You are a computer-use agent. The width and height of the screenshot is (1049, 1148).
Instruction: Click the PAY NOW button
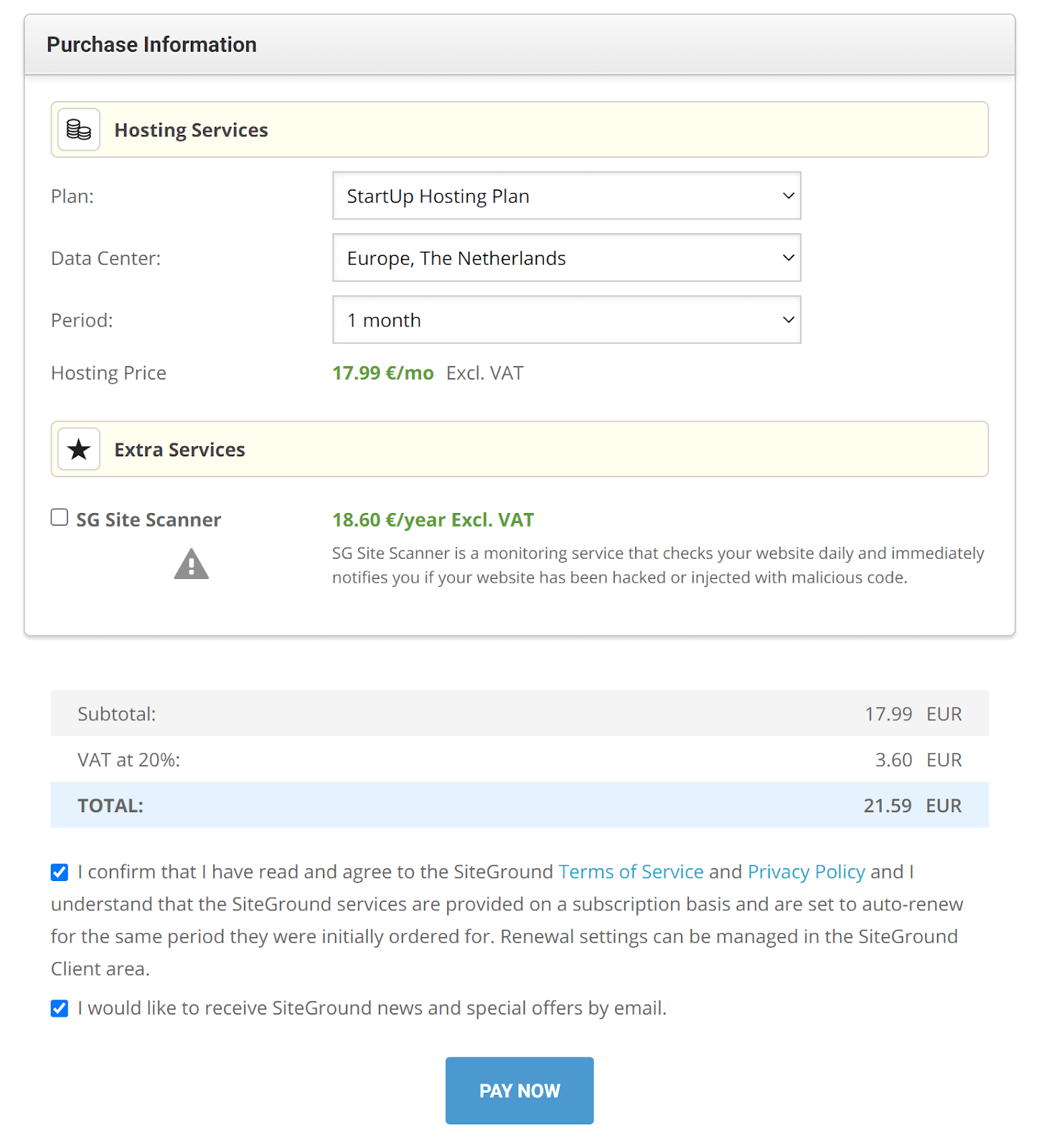tap(519, 1091)
